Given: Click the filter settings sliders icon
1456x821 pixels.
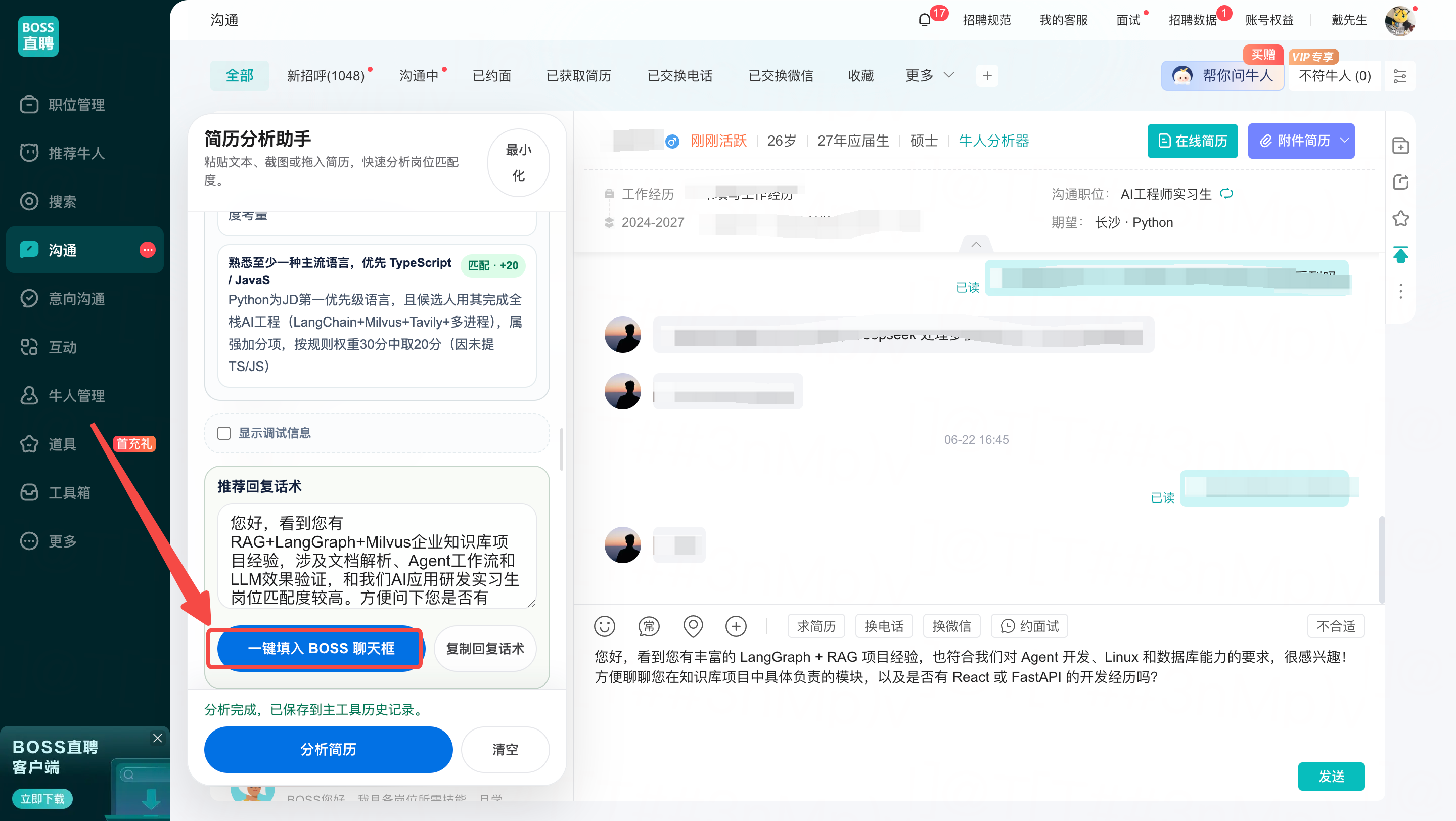Looking at the screenshot, I should click(1400, 76).
